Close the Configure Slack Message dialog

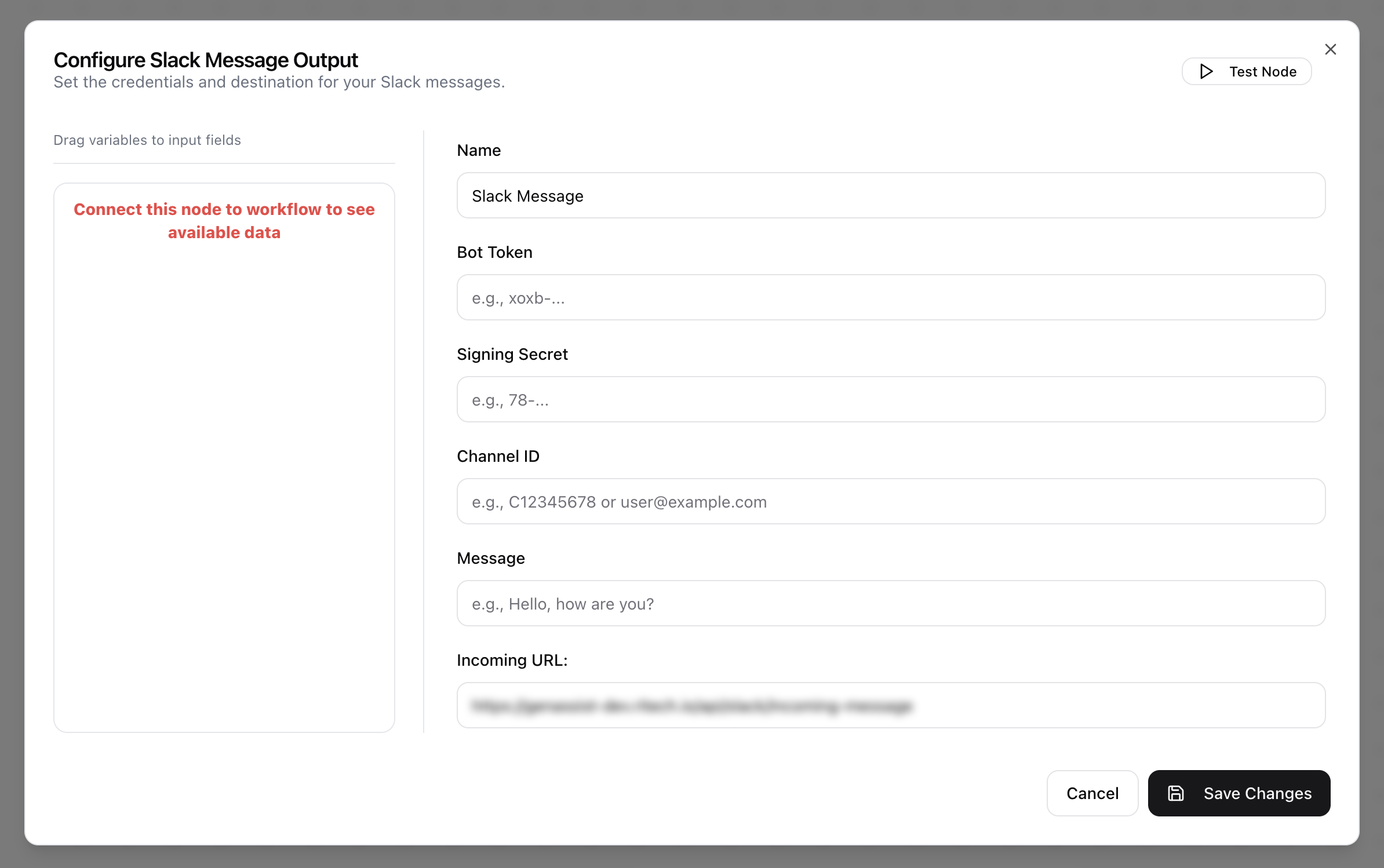[x=1330, y=49]
